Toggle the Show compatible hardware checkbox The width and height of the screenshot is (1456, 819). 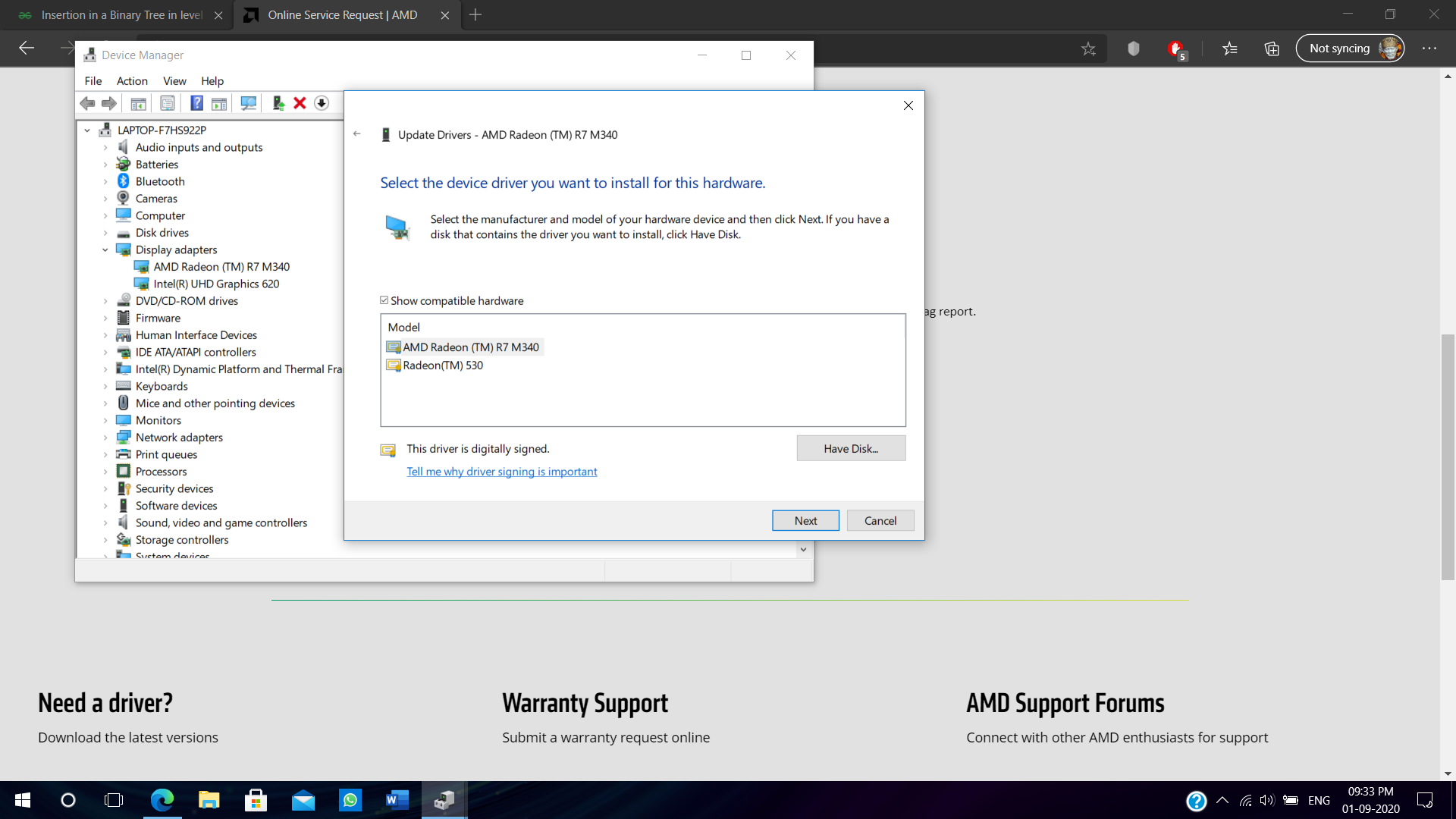(384, 300)
